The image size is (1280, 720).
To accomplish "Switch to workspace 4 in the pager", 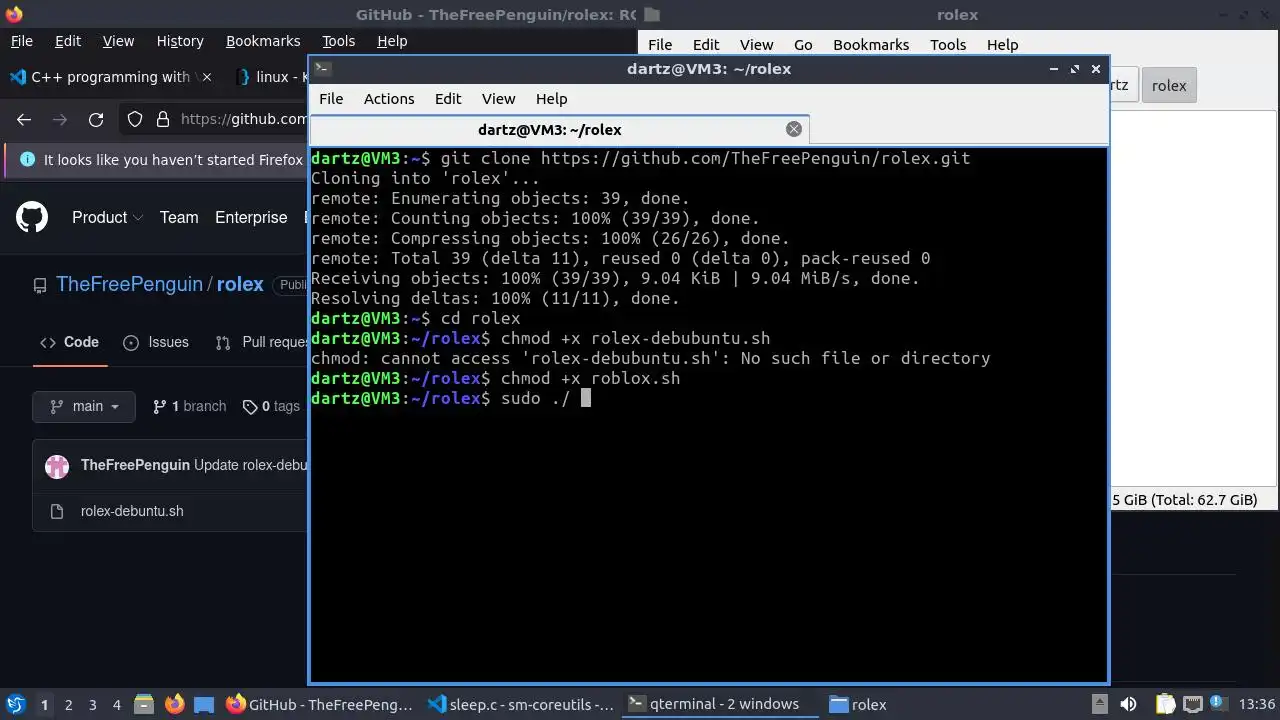I will tap(117, 704).
